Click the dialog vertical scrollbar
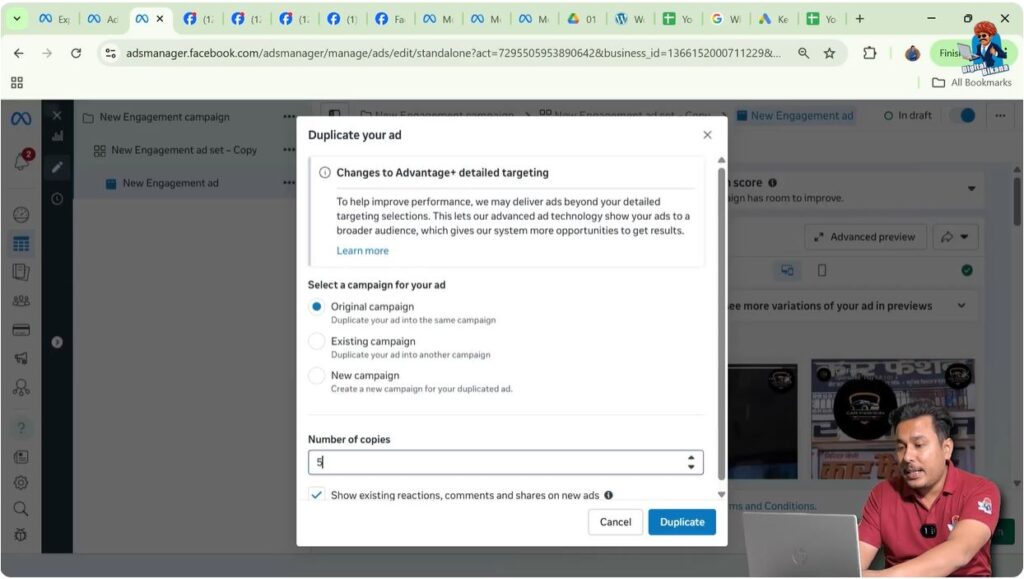 (721, 323)
